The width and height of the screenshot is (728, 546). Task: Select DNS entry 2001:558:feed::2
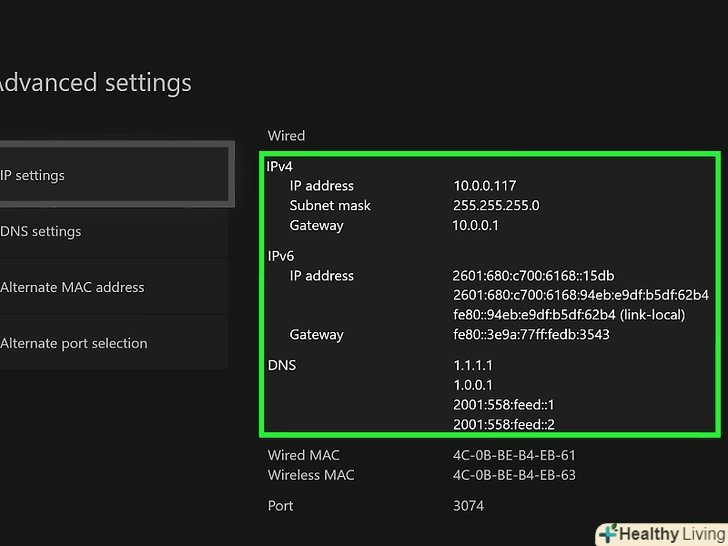tap(503, 425)
